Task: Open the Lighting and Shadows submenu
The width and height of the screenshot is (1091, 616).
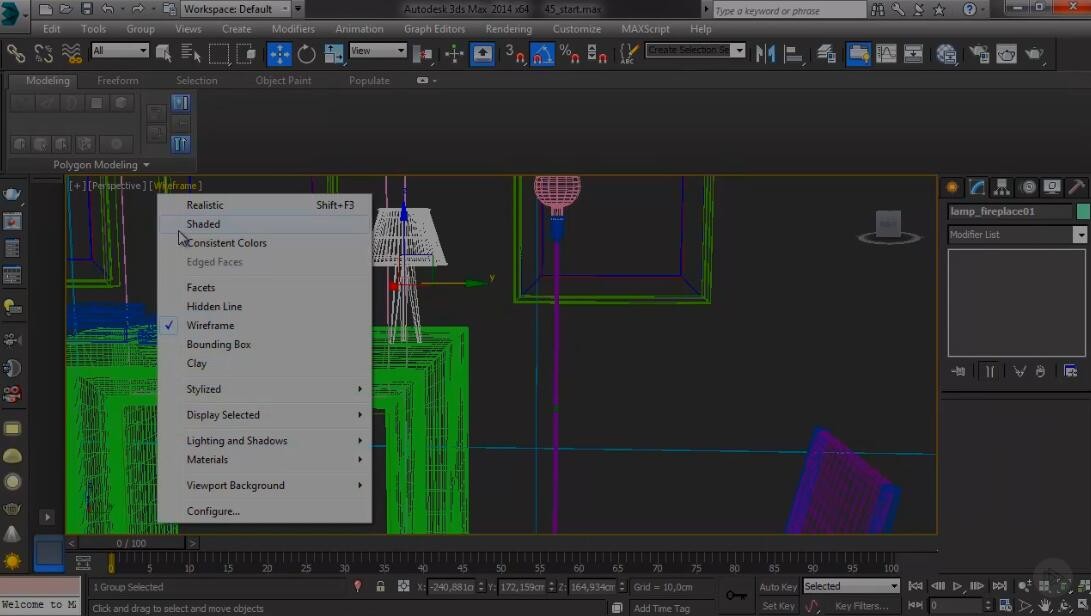Action: 264,441
